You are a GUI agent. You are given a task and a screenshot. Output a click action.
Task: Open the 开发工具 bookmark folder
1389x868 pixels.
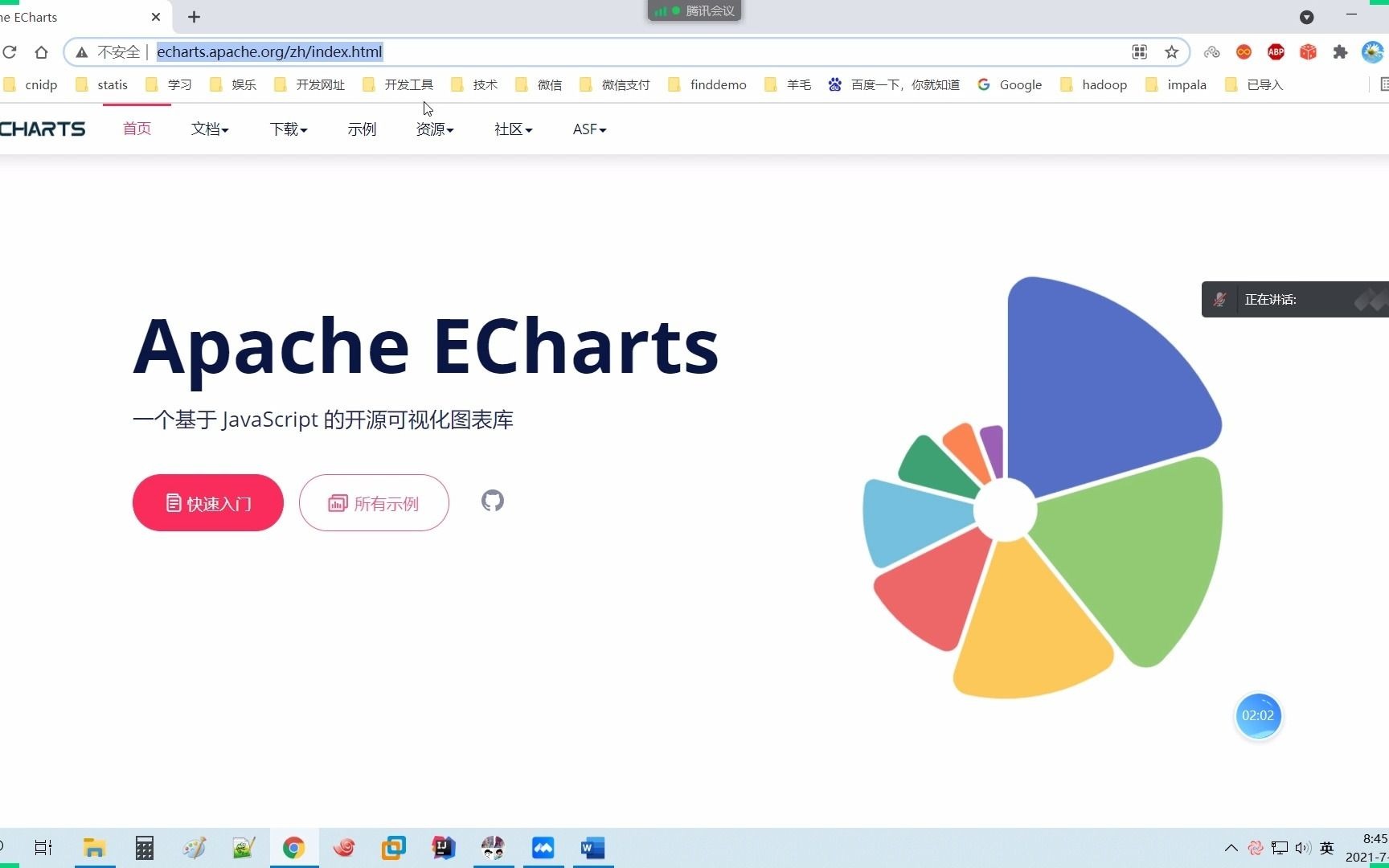398,84
